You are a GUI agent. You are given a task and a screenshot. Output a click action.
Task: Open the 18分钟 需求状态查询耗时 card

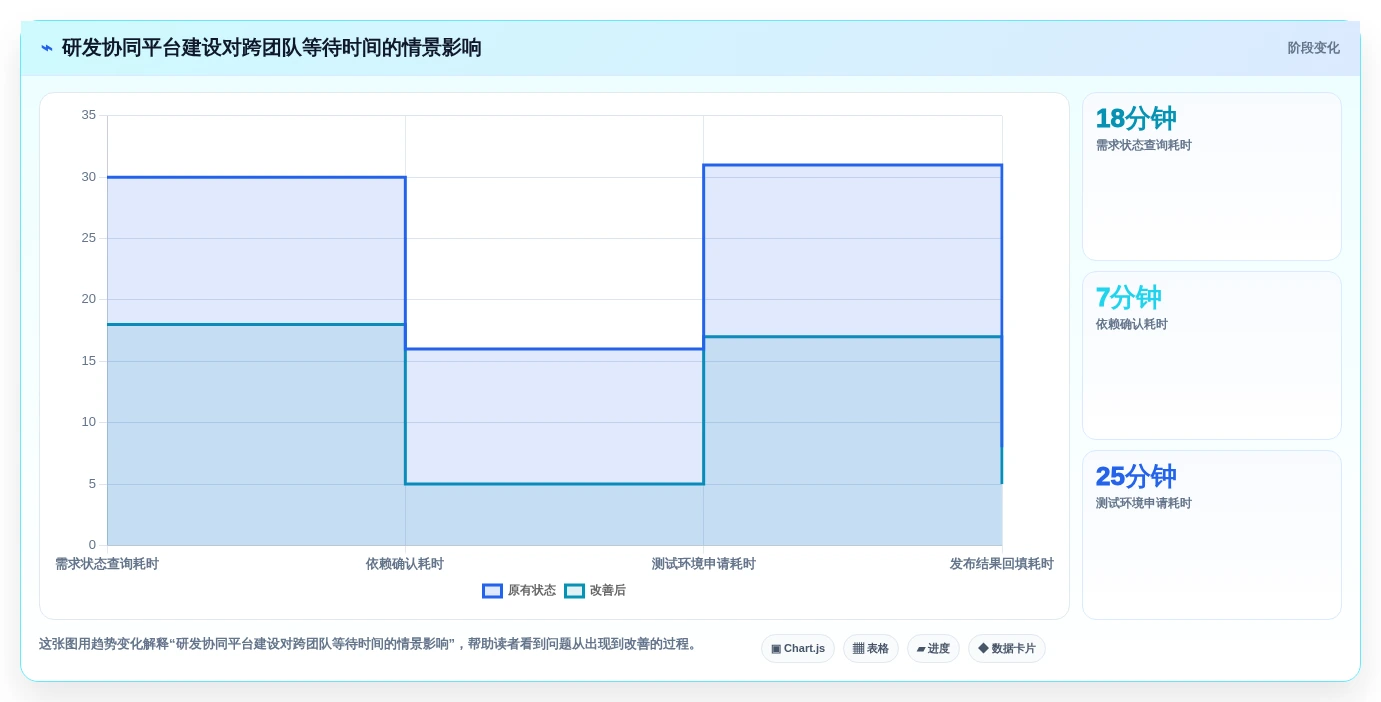[1212, 176]
